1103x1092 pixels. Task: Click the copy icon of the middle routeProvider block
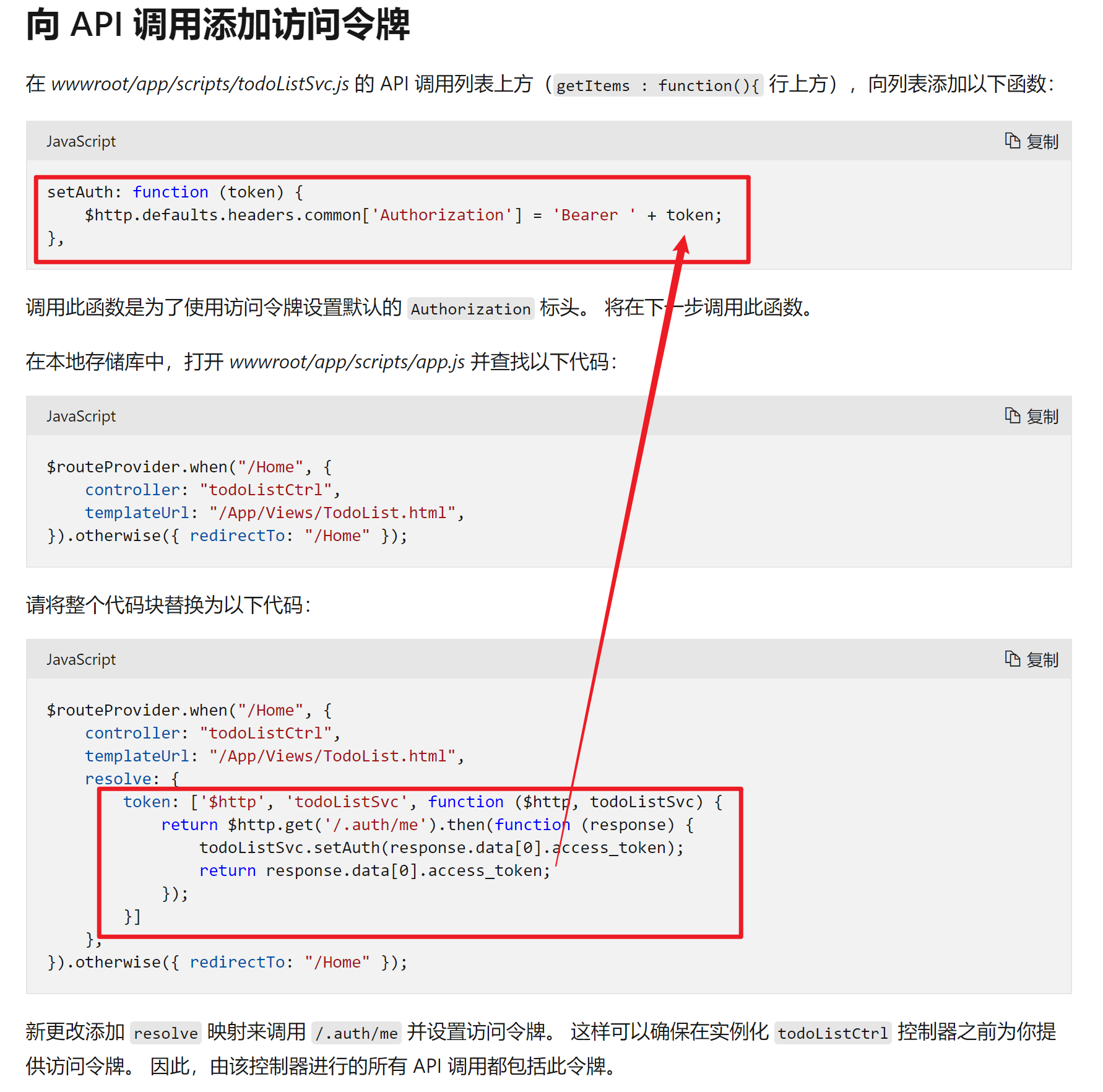[1031, 417]
